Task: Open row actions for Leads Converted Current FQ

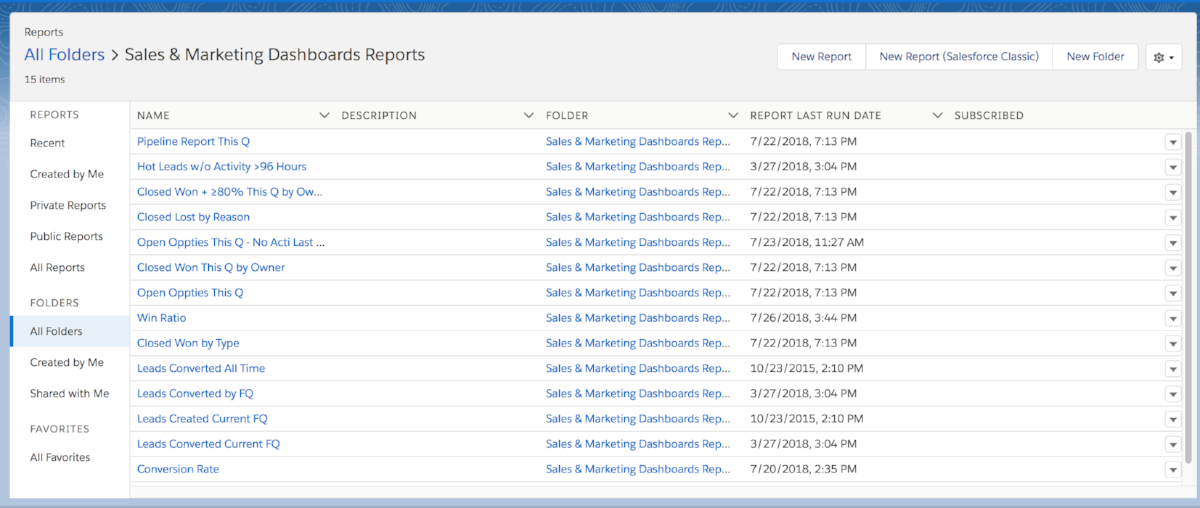Action: (1173, 444)
